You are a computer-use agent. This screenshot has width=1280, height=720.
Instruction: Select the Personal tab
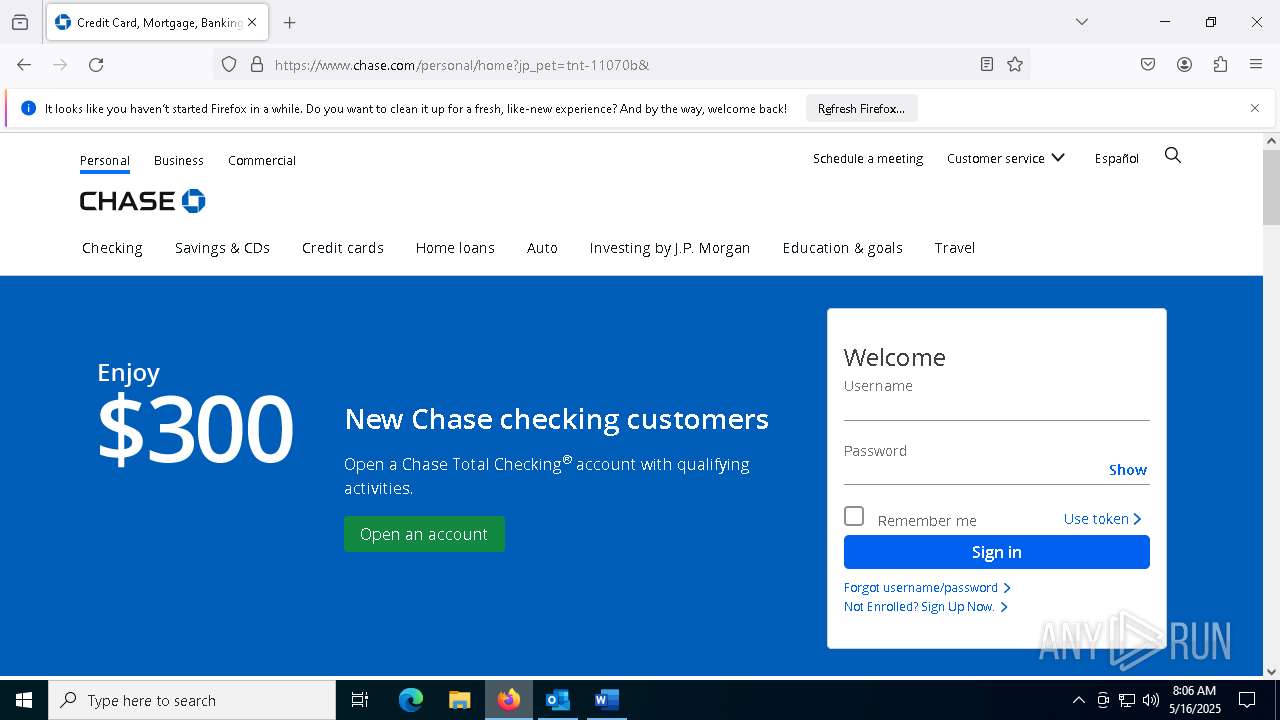tap(105, 161)
